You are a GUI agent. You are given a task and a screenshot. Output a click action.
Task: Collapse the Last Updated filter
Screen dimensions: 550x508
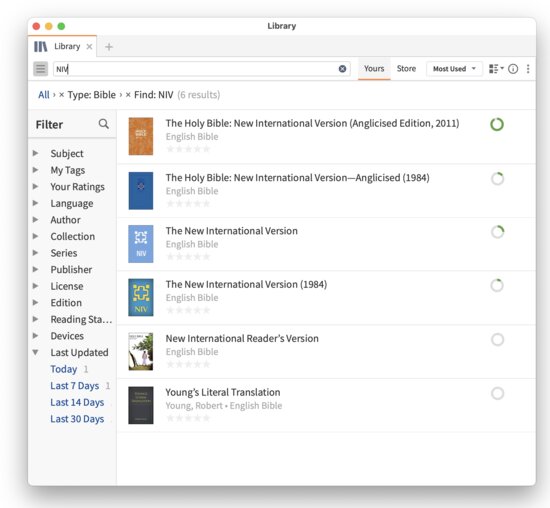(35, 352)
